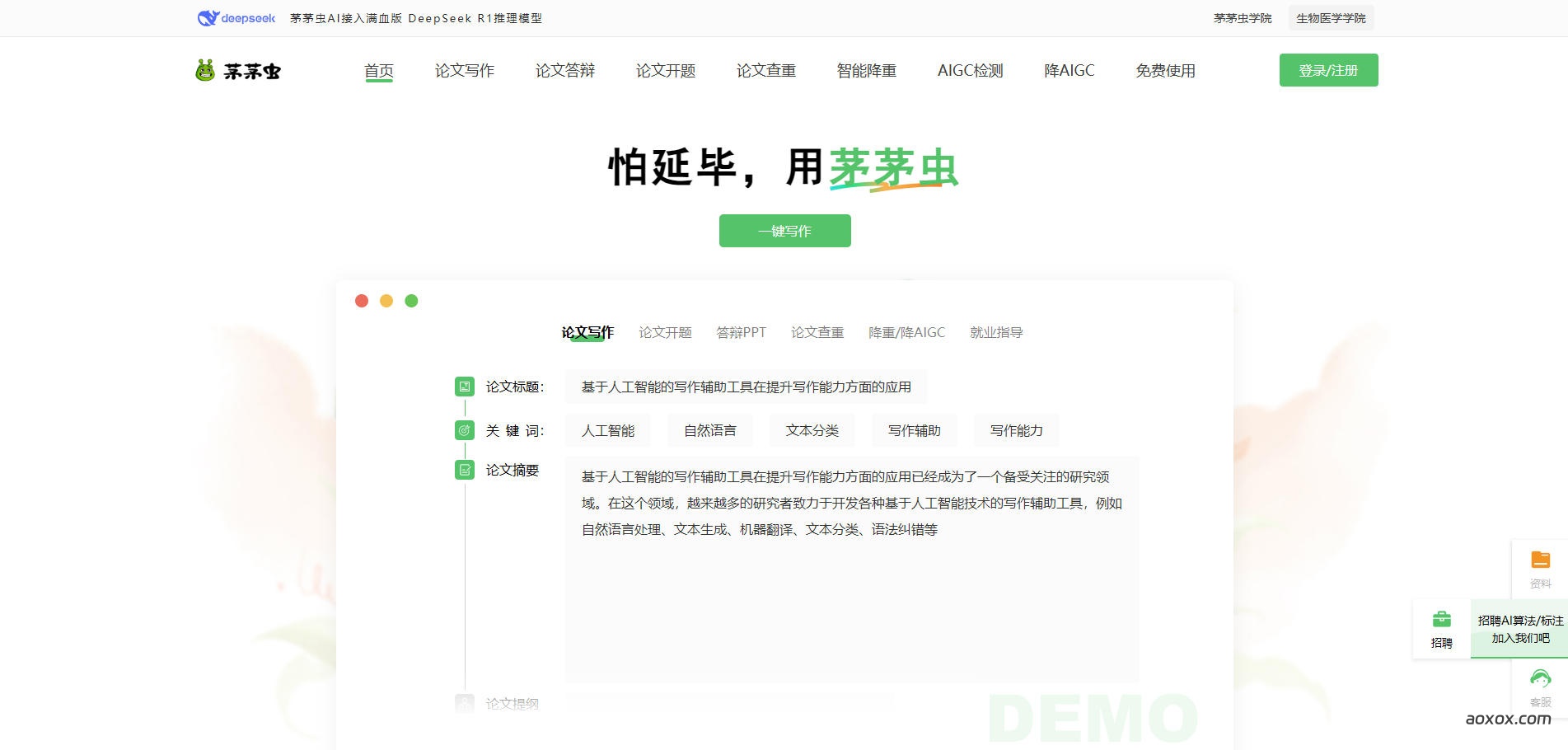Click the orange 资料 folder icon

point(1540,560)
